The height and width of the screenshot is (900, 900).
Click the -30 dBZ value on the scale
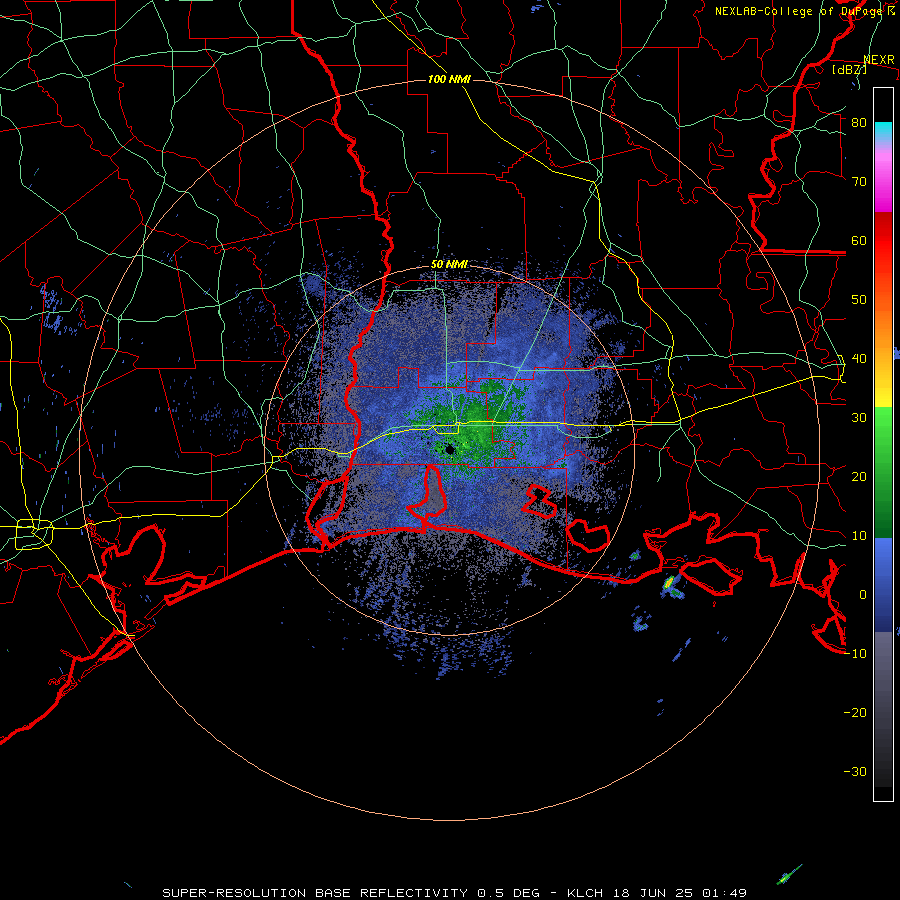[x=855, y=771]
